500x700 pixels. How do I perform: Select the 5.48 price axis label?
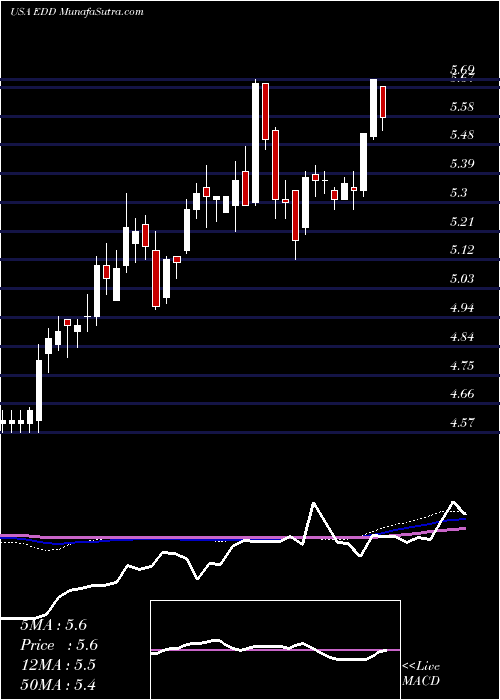(462, 135)
